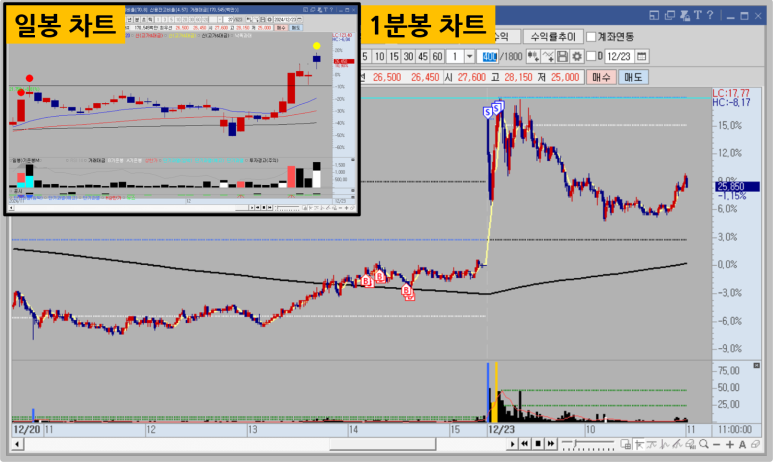Screen dimensions: 773x462
Task: Open the minute interval dropdown arrow
Action: 469,57
